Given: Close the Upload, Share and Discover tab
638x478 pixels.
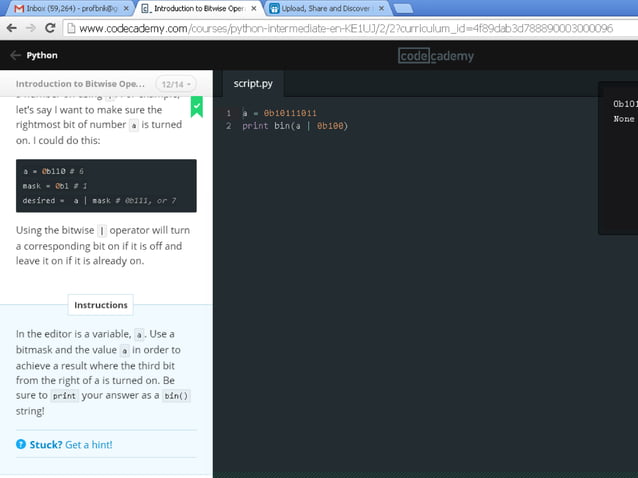Looking at the screenshot, I should point(381,9).
